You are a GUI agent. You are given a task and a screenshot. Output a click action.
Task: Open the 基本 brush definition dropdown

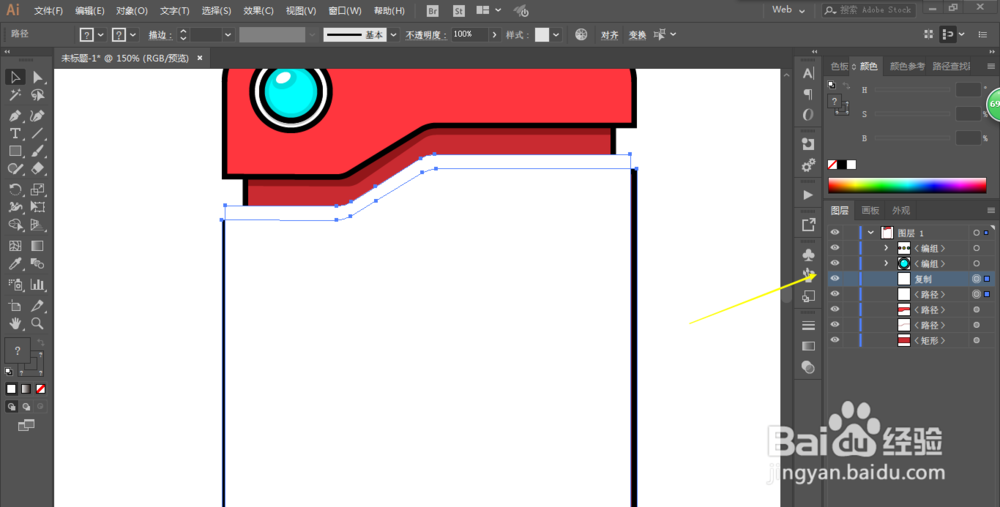point(393,35)
